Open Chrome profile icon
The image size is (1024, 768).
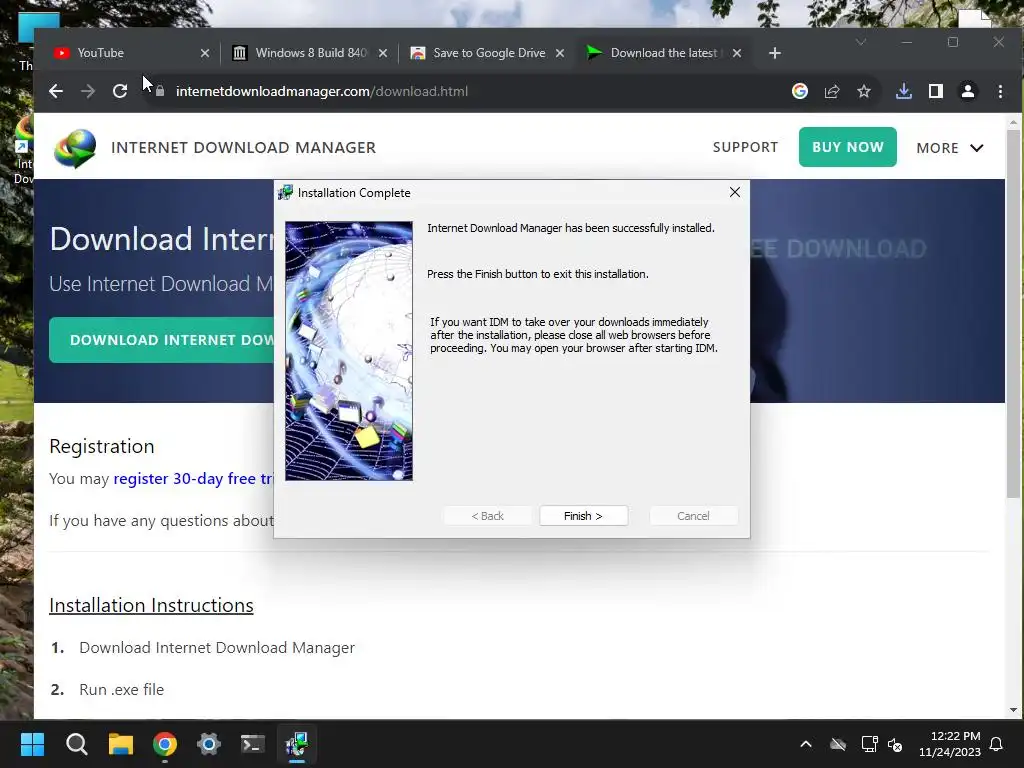click(968, 91)
